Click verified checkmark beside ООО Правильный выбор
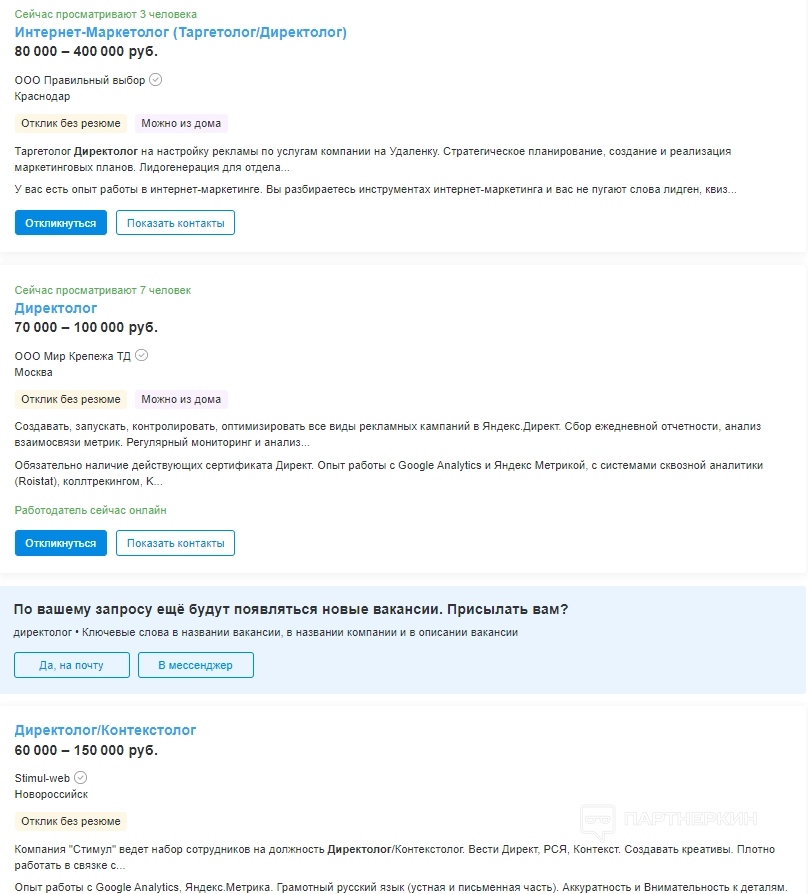Image resolution: width=808 pixels, height=894 pixels. click(156, 80)
